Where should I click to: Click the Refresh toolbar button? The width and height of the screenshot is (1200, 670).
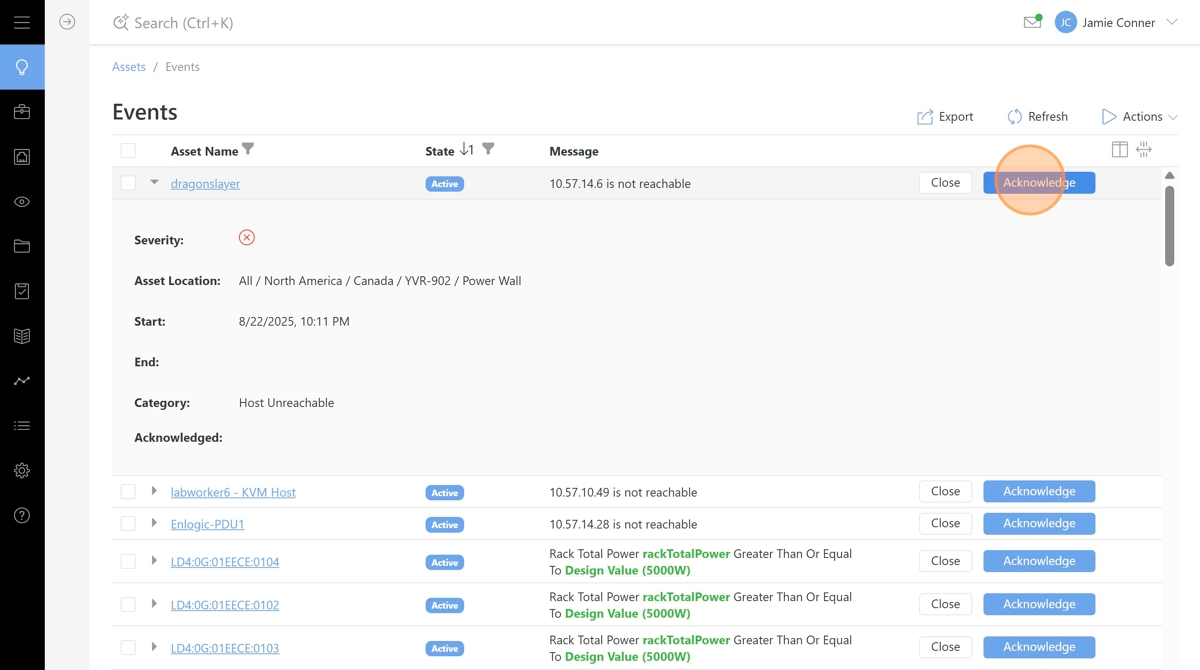coord(1037,117)
